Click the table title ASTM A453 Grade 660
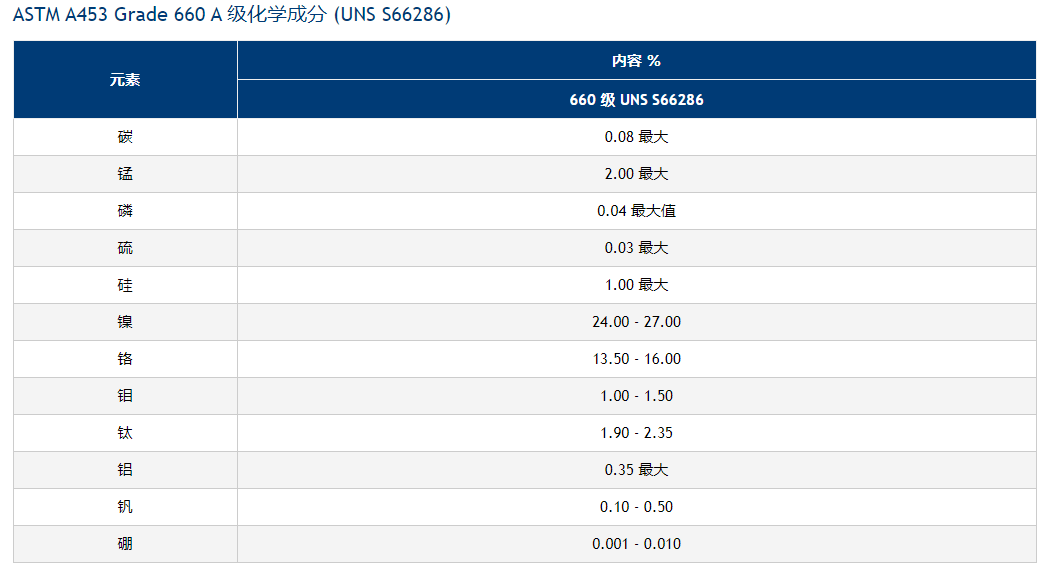Screen dimensions: 1044x568 pos(232,14)
